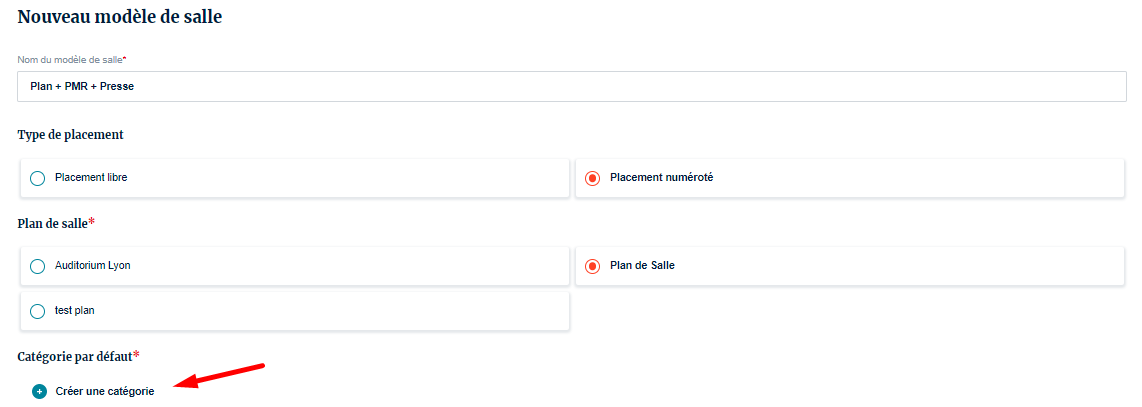Viewport: 1142px width, 407px height.
Task: Click the room model name input field
Action: click(x=571, y=86)
